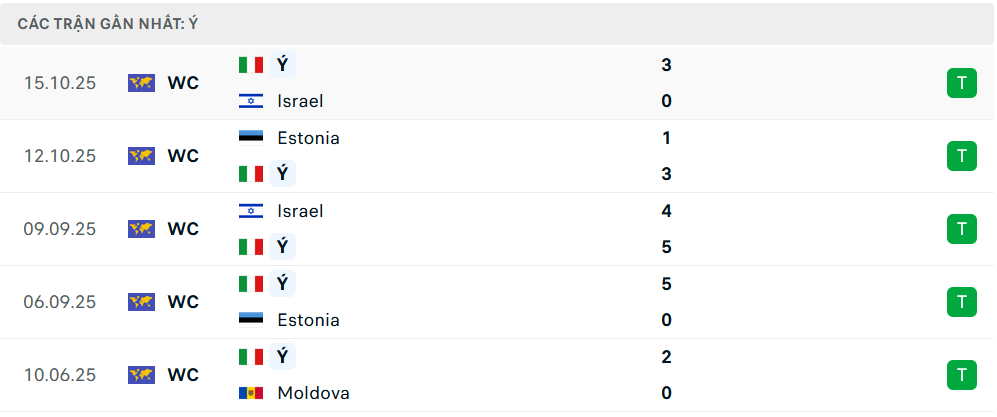The width and height of the screenshot is (997, 417).
Task: Click the Moldova flag icon
Action: 251,393
